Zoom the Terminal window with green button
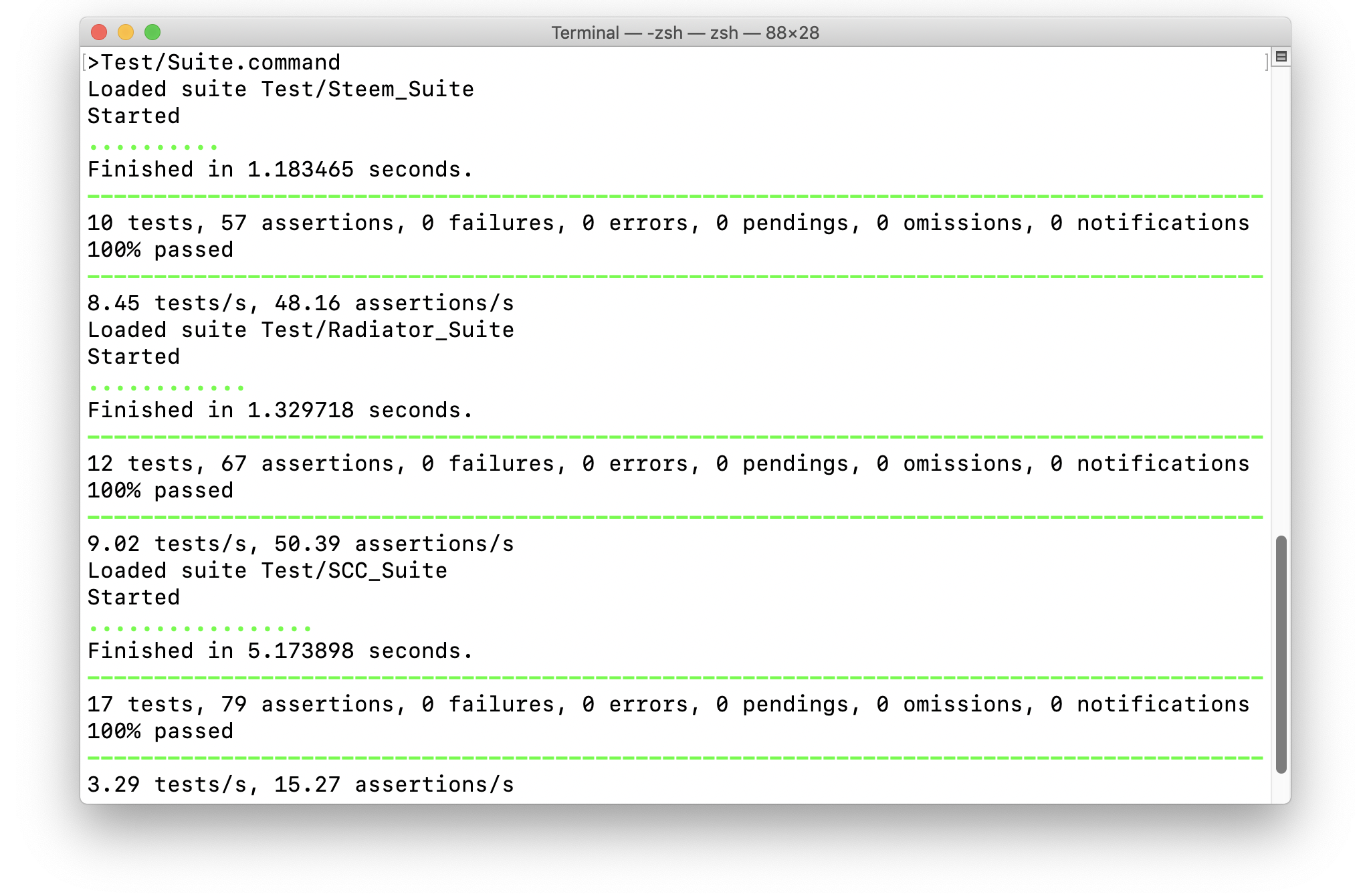The height and width of the screenshot is (896, 1371). [152, 32]
